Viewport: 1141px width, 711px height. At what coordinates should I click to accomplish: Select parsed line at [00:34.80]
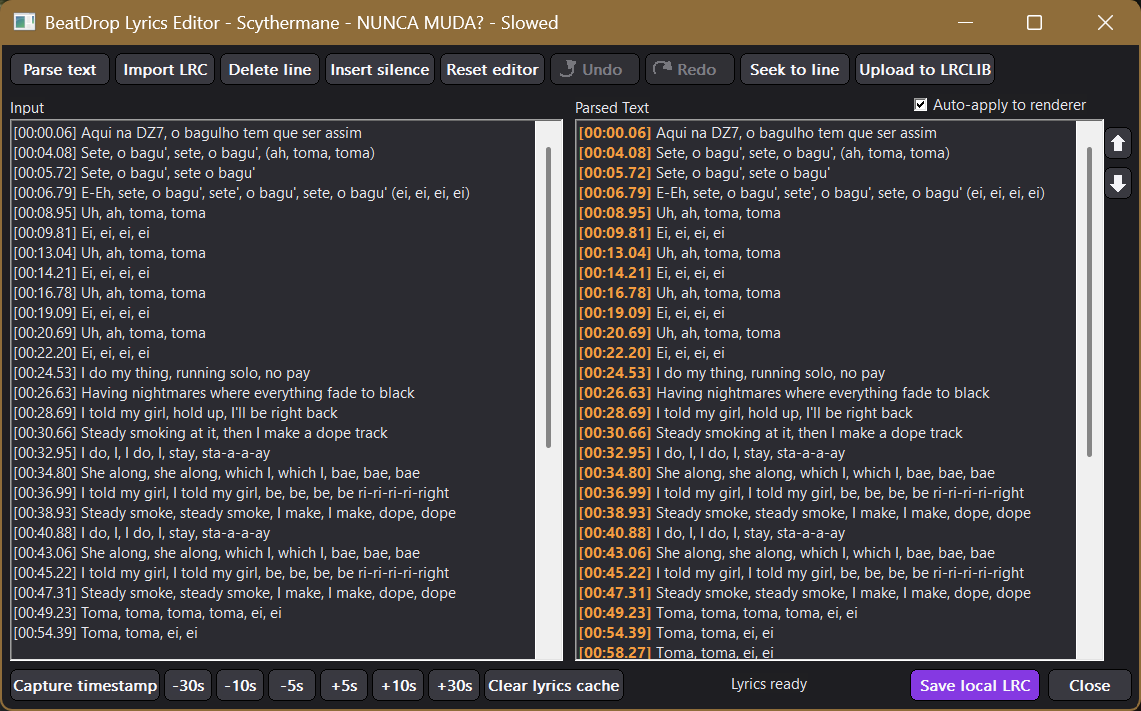[x=787, y=473]
